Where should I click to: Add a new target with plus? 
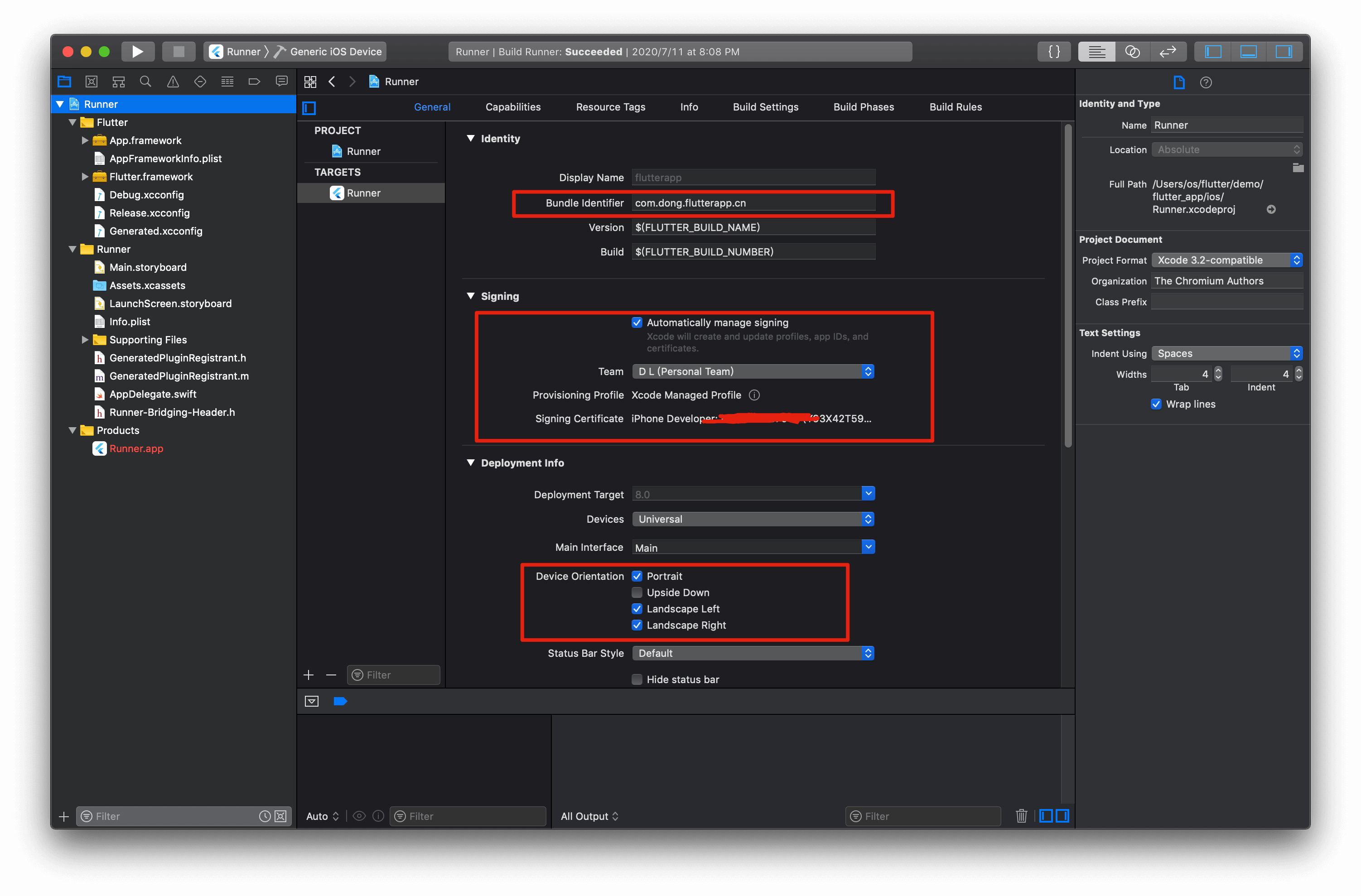click(x=309, y=674)
